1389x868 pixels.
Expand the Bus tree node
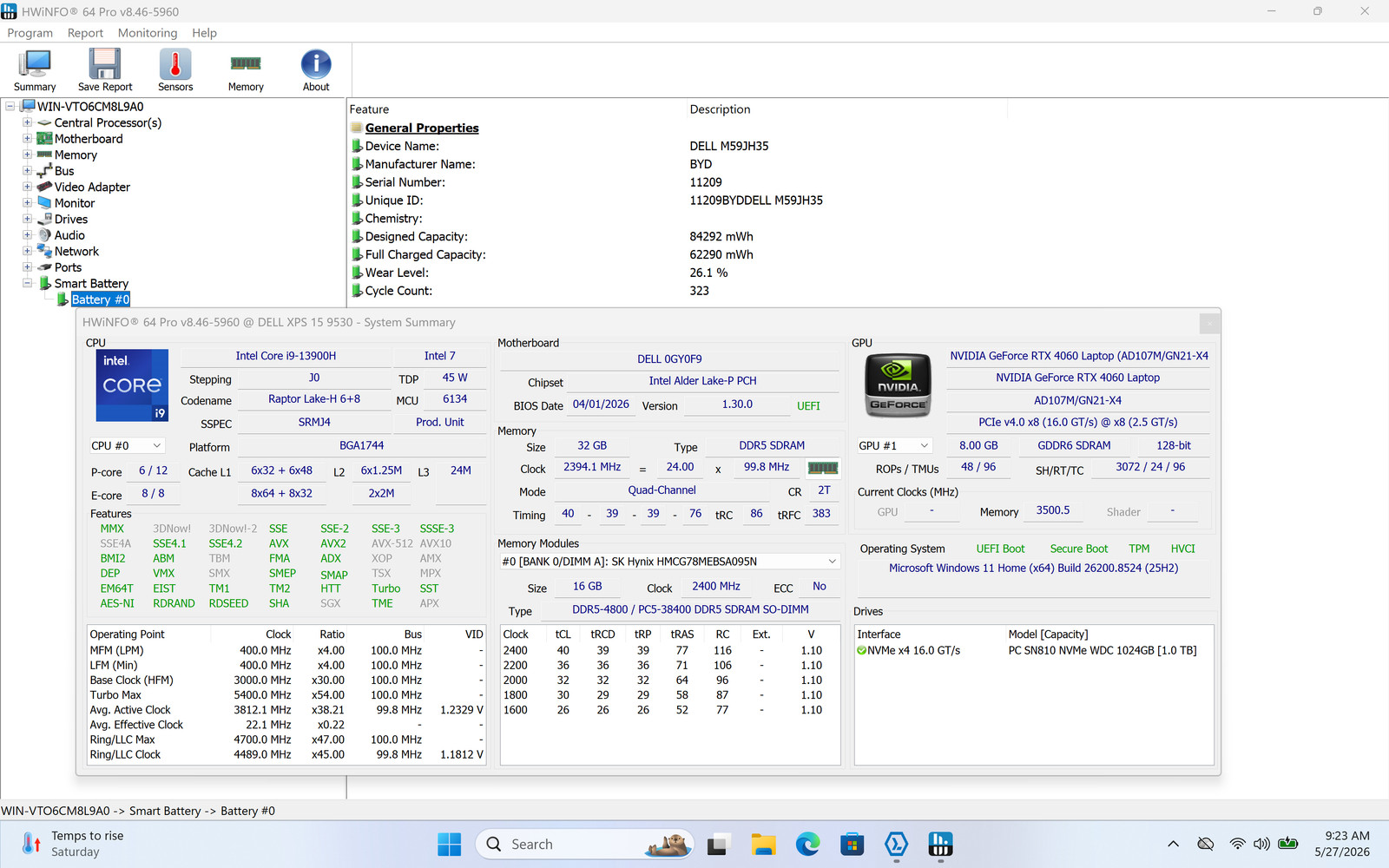(27, 171)
